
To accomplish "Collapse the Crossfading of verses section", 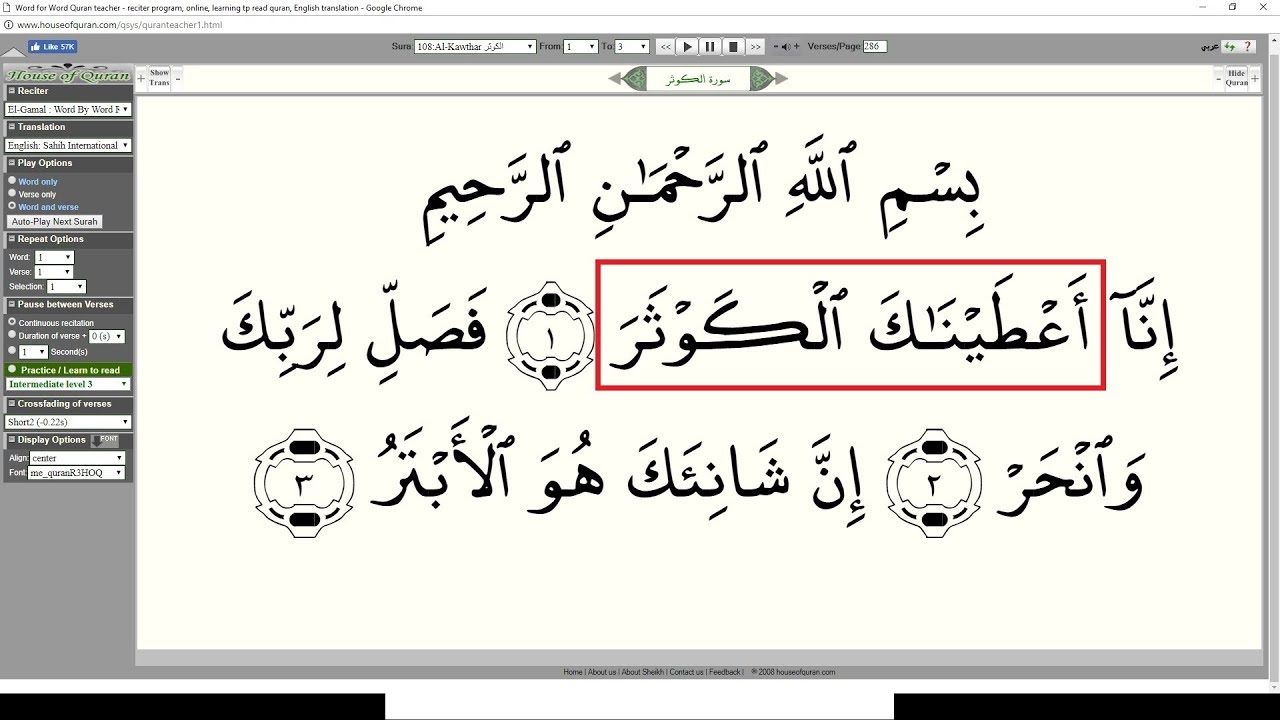I will tap(11, 404).
